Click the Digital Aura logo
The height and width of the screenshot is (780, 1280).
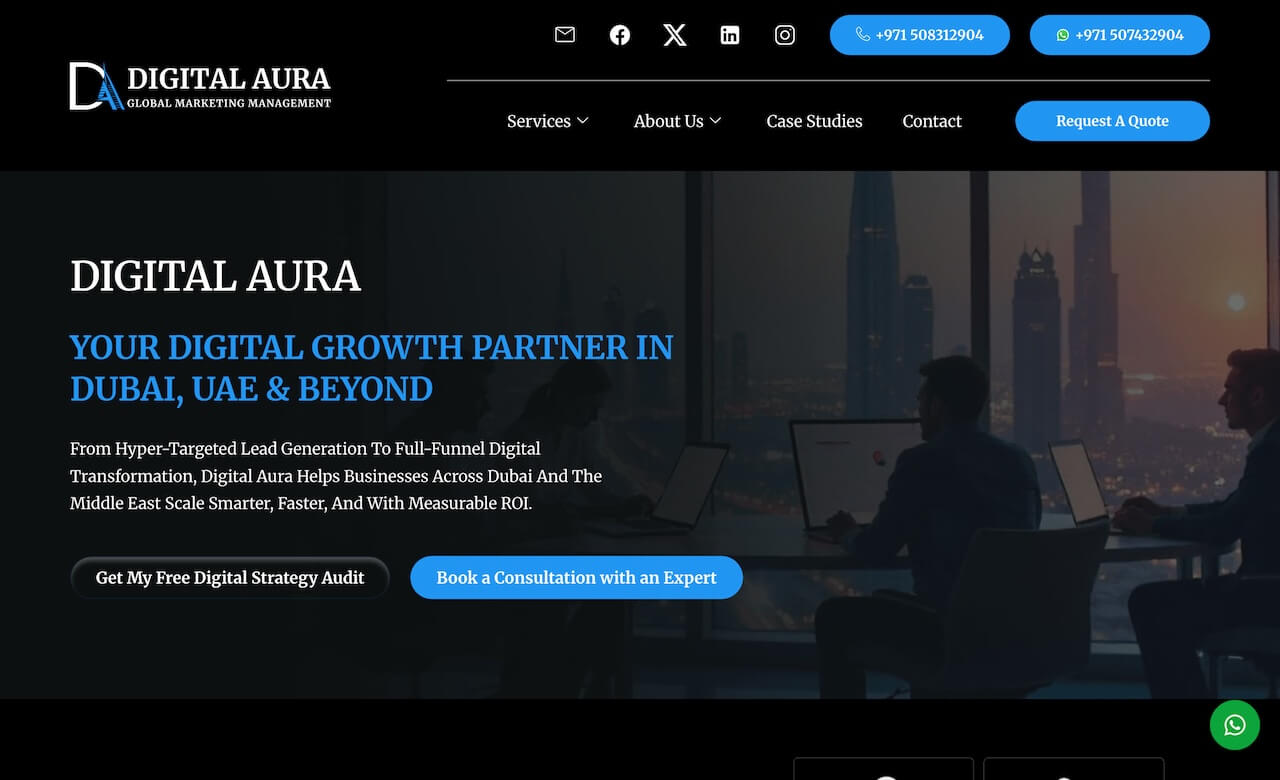tap(199, 85)
